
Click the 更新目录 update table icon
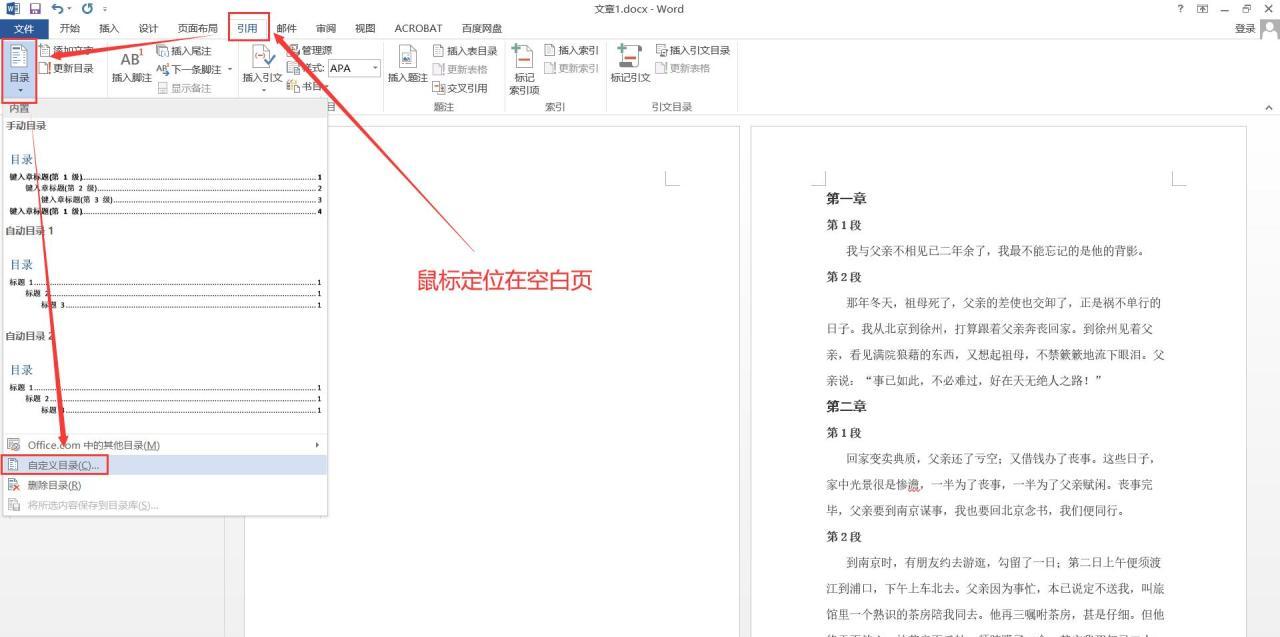[44, 69]
